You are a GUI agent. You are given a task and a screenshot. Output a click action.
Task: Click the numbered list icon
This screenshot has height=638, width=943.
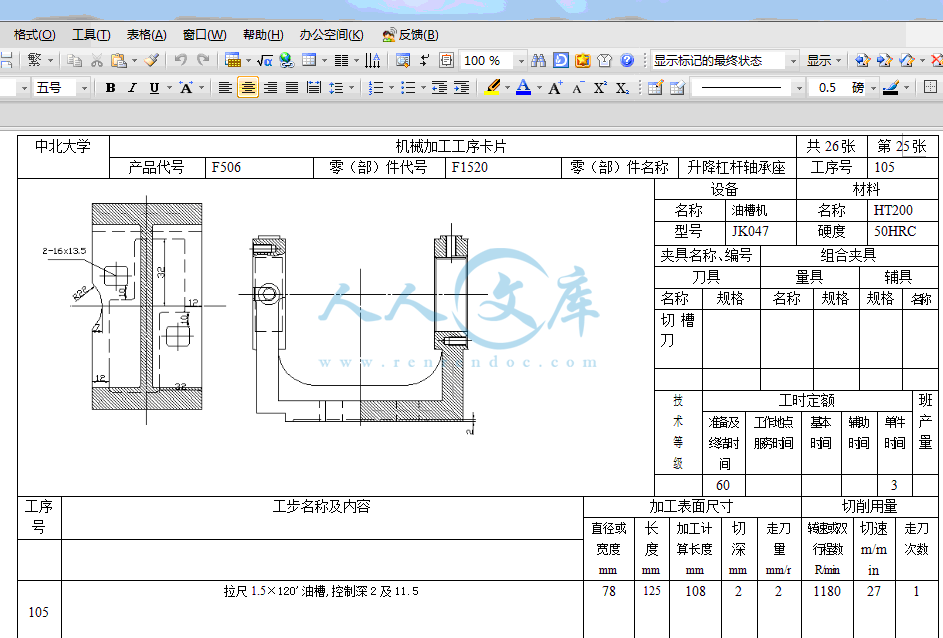pos(376,88)
